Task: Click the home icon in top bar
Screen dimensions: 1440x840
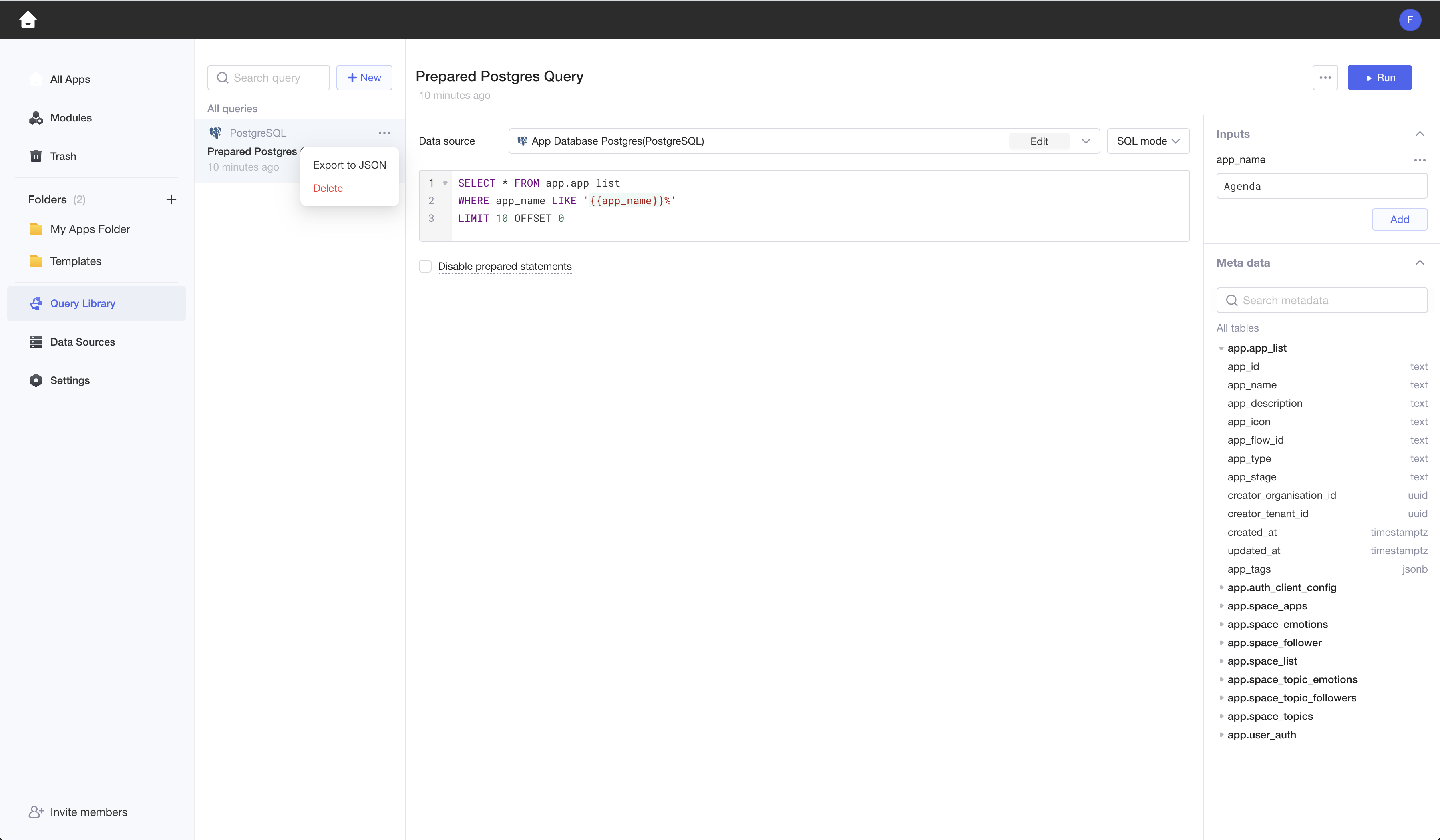Action: coord(27,20)
